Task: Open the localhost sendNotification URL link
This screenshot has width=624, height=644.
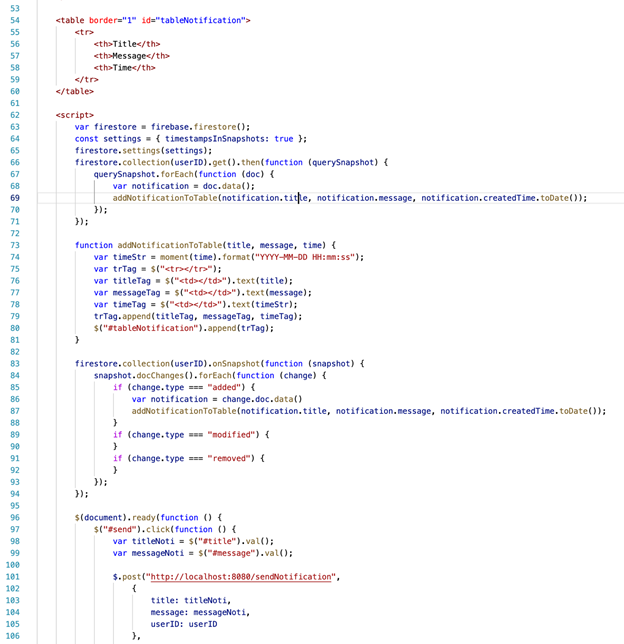Action: (x=241, y=577)
